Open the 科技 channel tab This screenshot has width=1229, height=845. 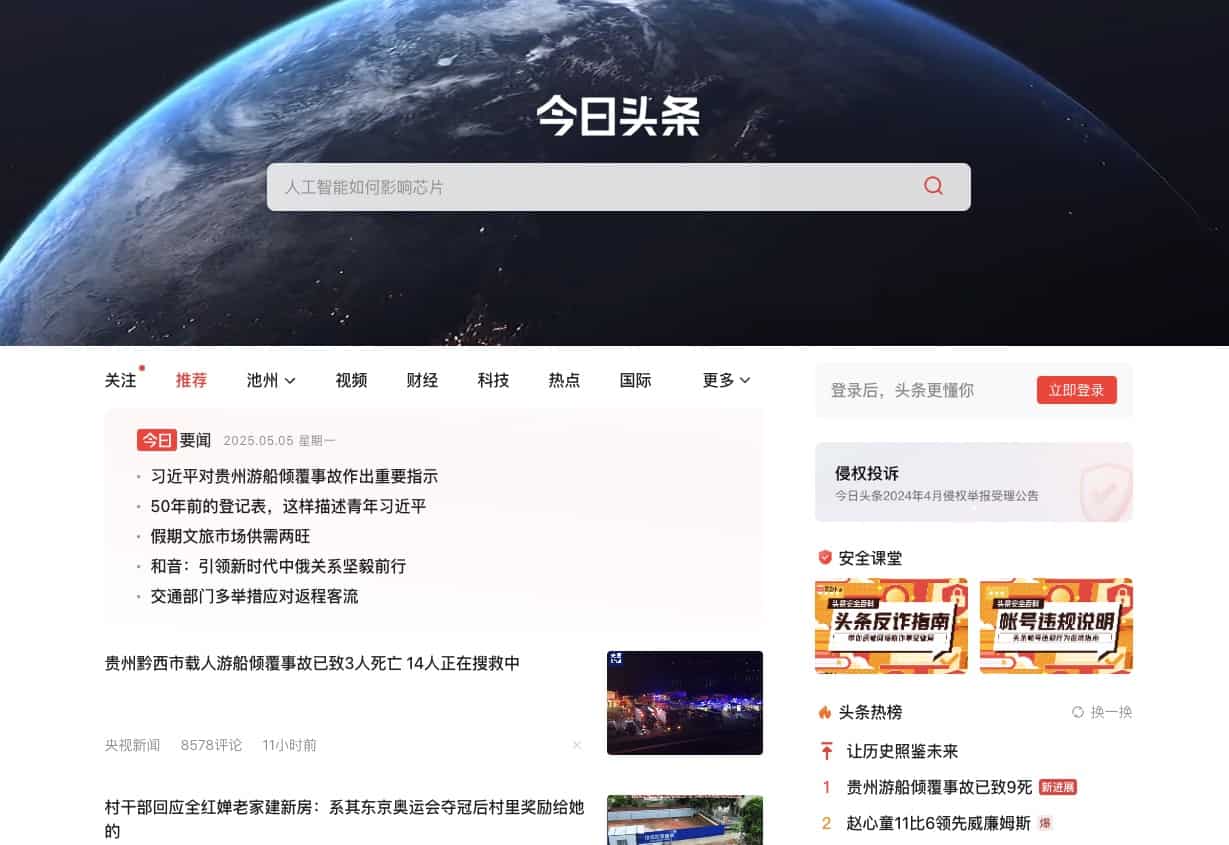pos(493,380)
